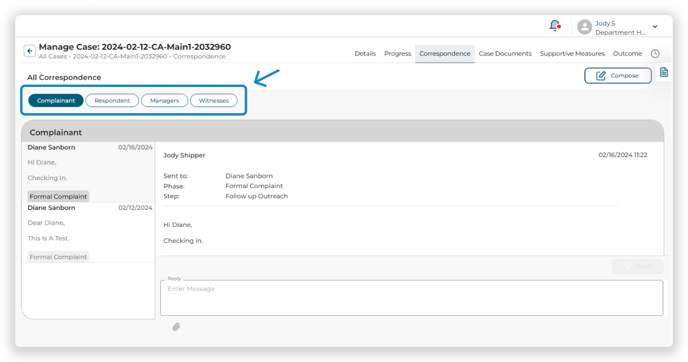
Task: Open the Supportive Measures tab
Action: coord(572,54)
